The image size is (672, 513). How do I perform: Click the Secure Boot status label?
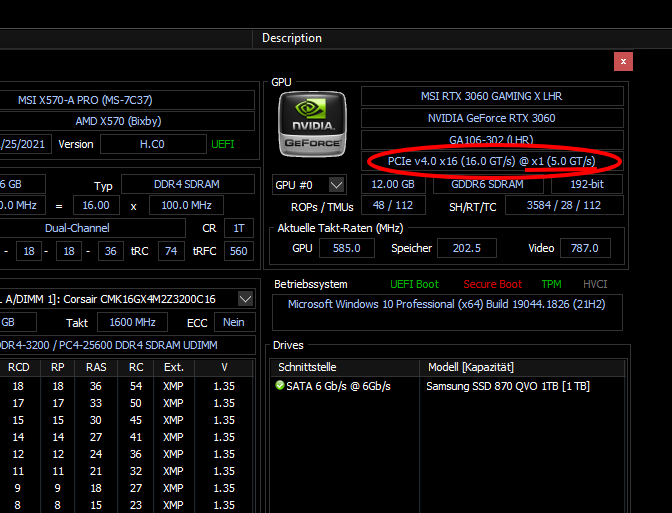492,284
